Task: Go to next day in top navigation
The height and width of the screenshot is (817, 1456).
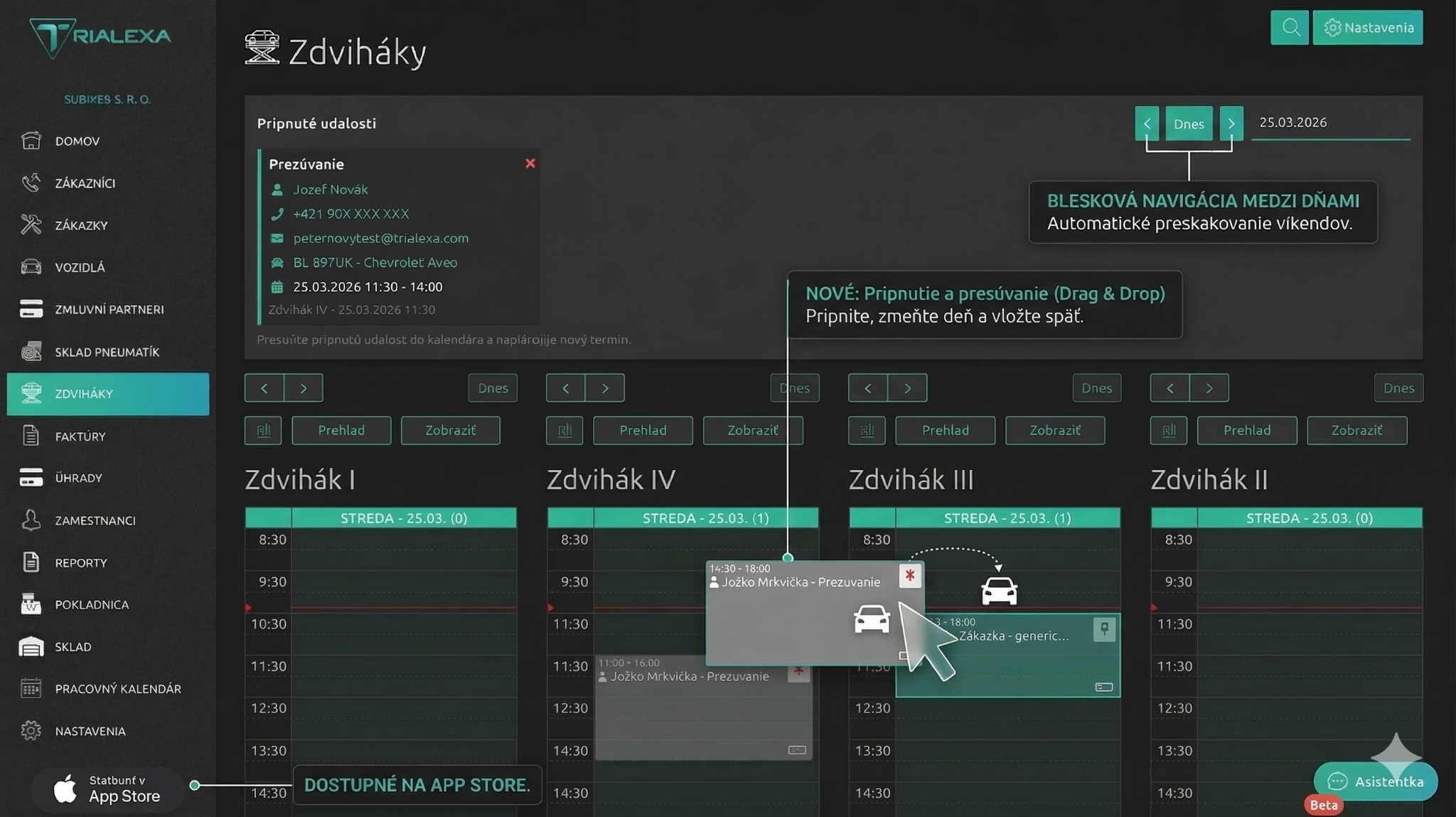Action: coord(1231,124)
